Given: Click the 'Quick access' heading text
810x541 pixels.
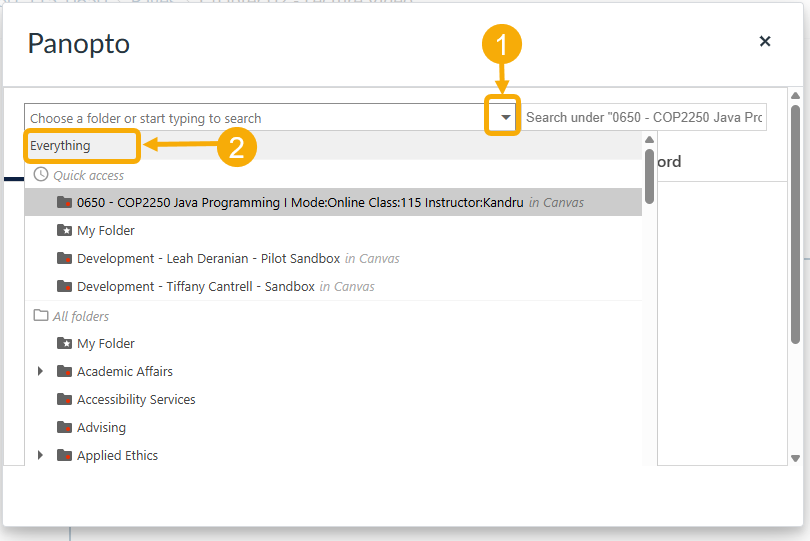Looking at the screenshot, I should [88, 176].
